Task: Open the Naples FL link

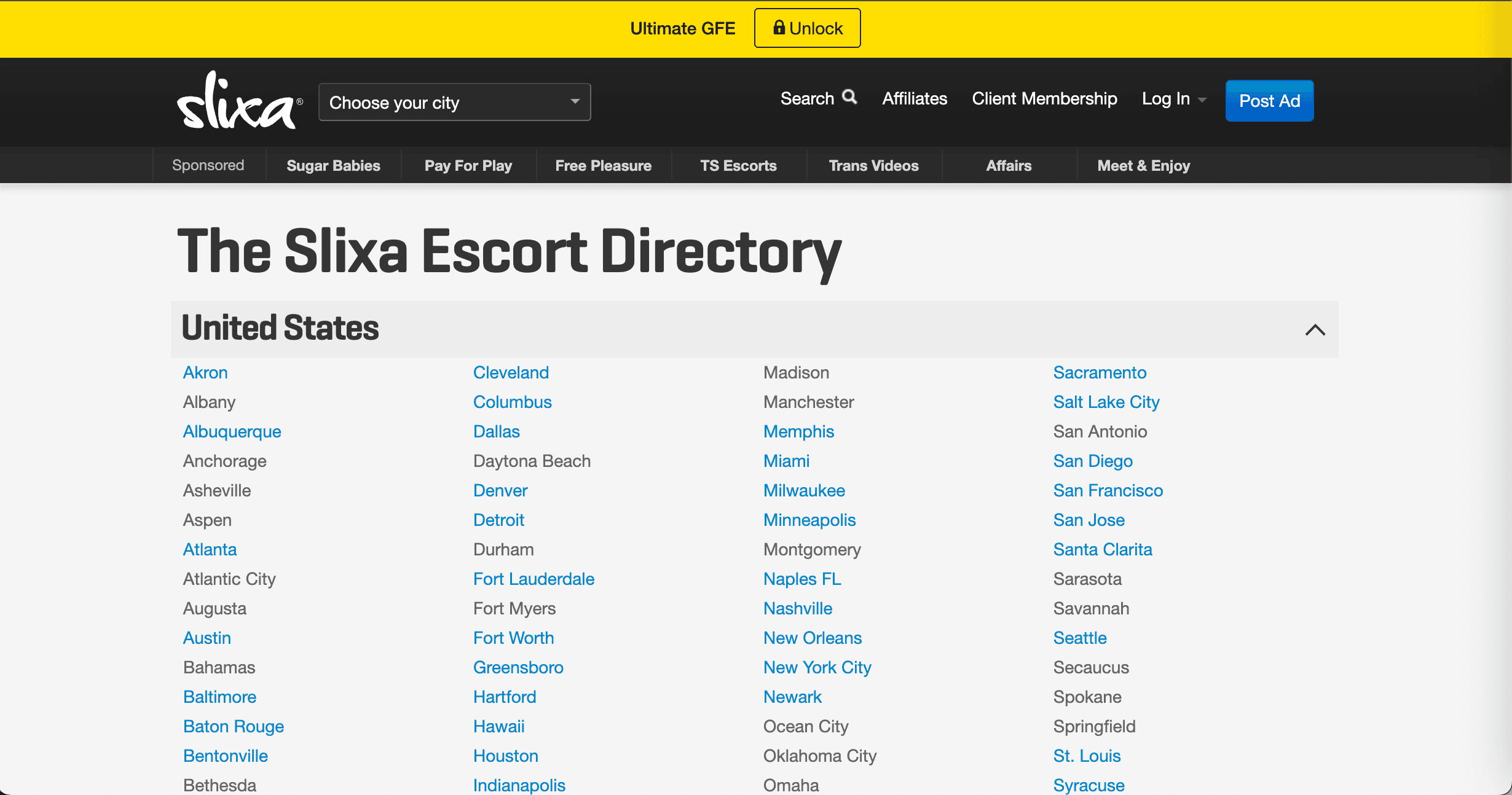Action: 802,579
